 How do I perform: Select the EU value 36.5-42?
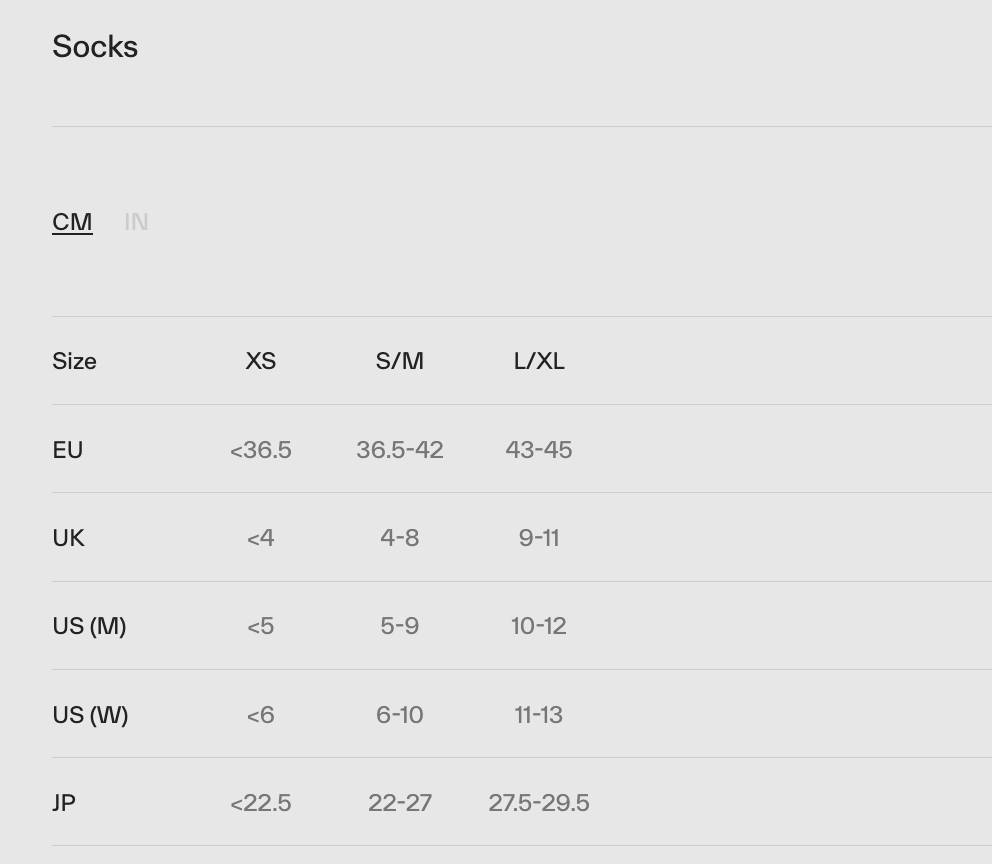click(x=399, y=450)
